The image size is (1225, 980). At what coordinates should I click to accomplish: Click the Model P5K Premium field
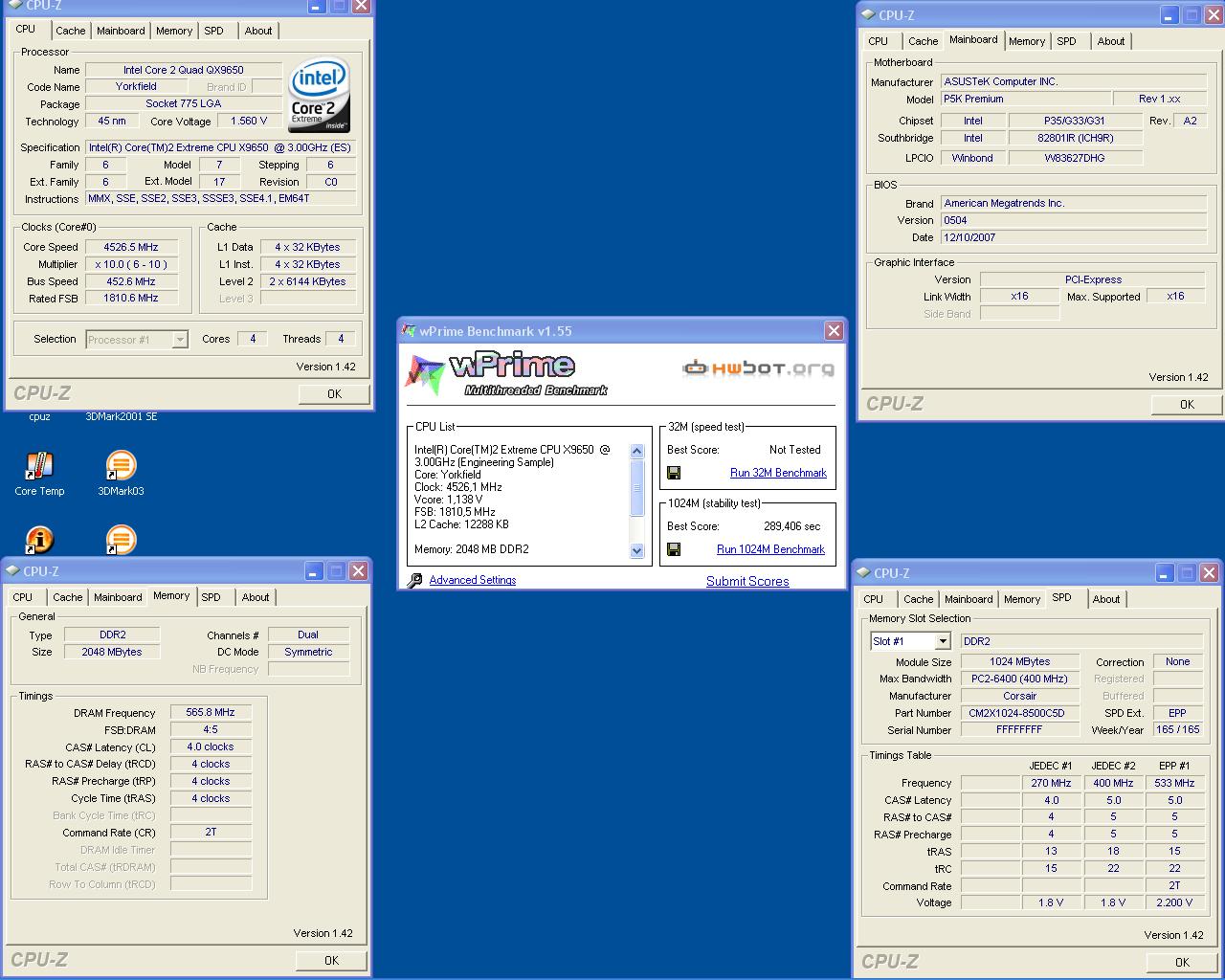pos(1026,99)
